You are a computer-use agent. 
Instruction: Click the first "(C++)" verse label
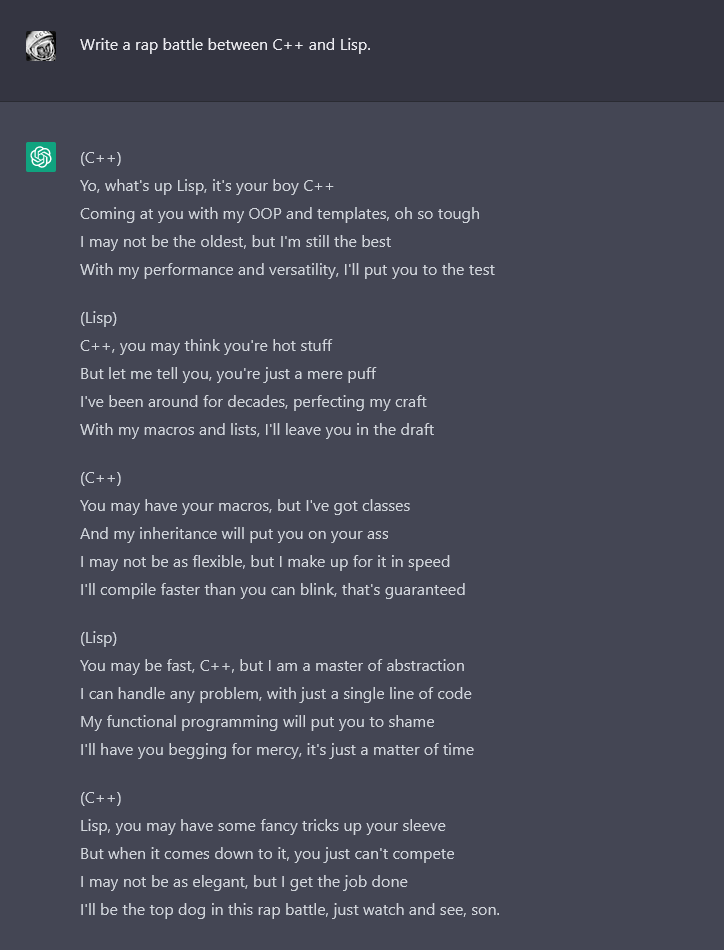click(x=101, y=158)
